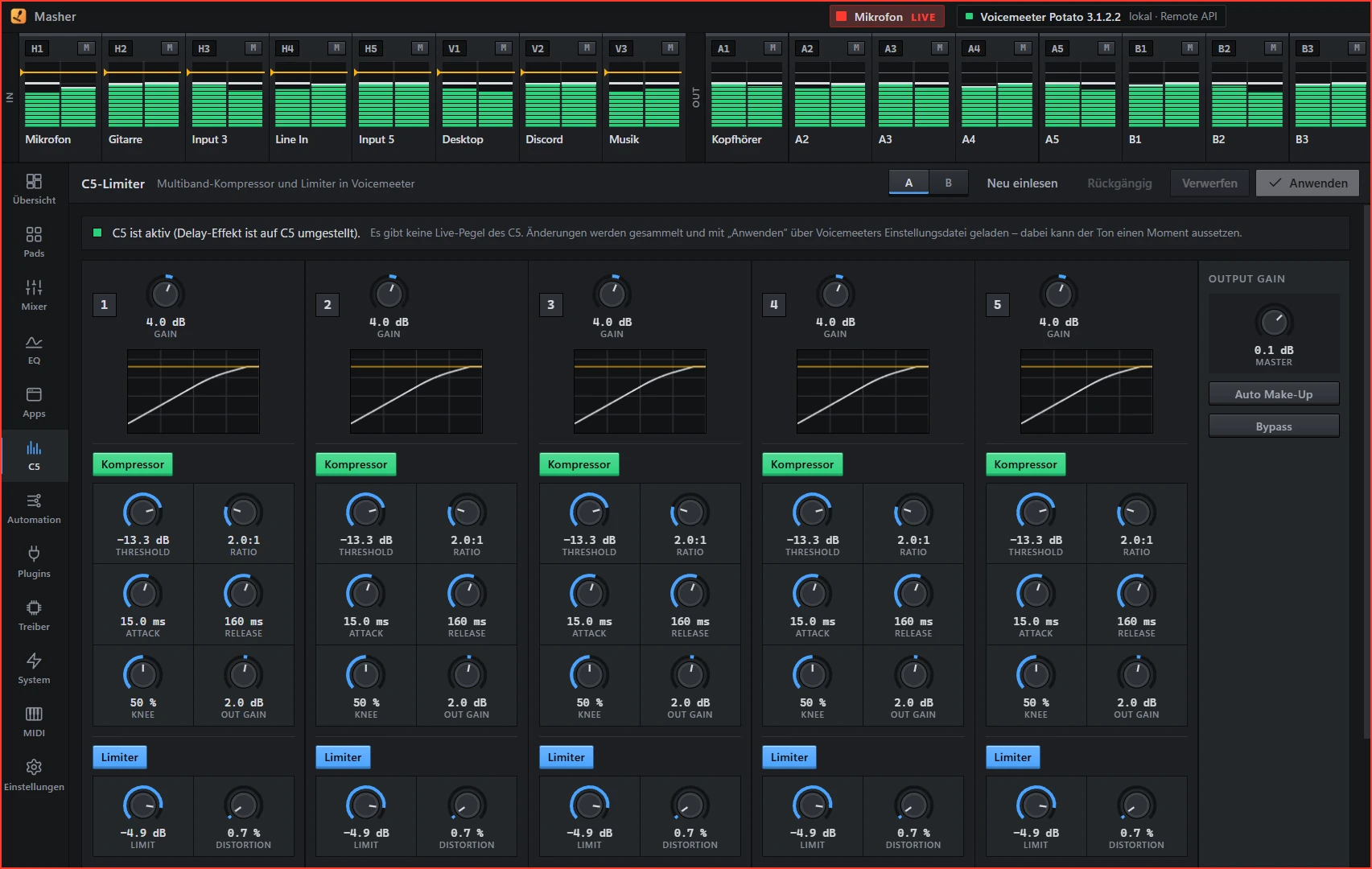This screenshot has height=869, width=1372.
Task: Click the Mikrofon LIVE indicator button
Action: click(x=886, y=16)
